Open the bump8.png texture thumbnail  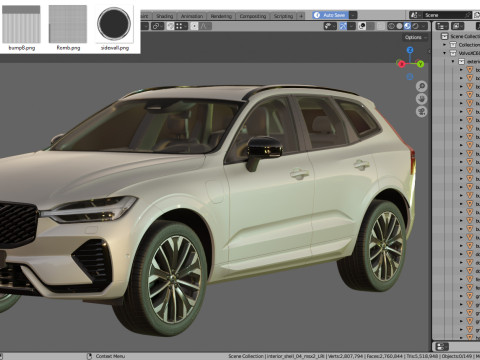click(x=21, y=24)
